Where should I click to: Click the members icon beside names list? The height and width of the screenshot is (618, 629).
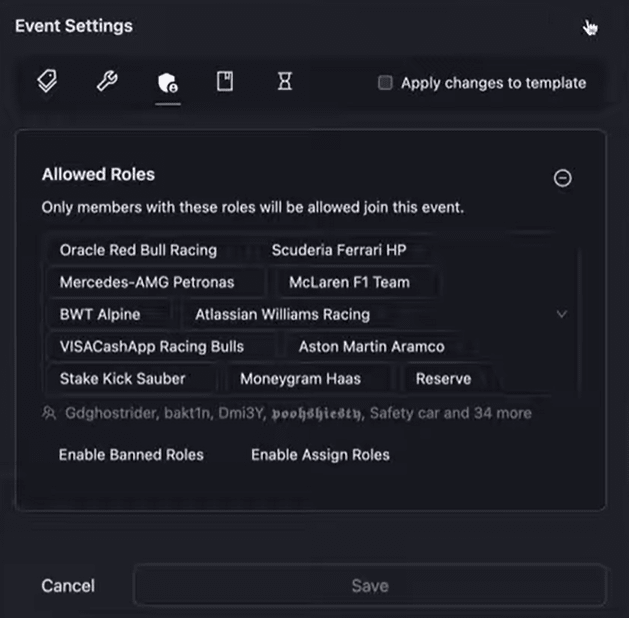(x=49, y=413)
